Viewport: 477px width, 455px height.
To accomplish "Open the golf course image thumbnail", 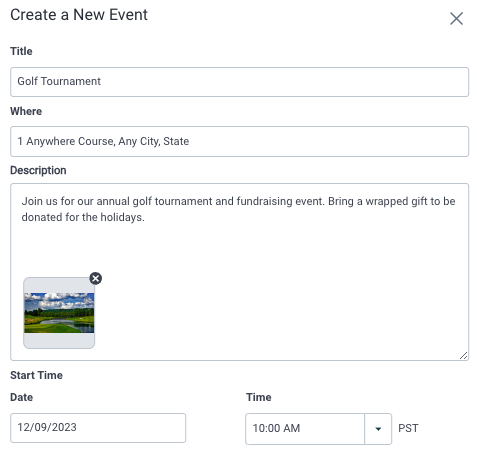I will click(x=59, y=313).
